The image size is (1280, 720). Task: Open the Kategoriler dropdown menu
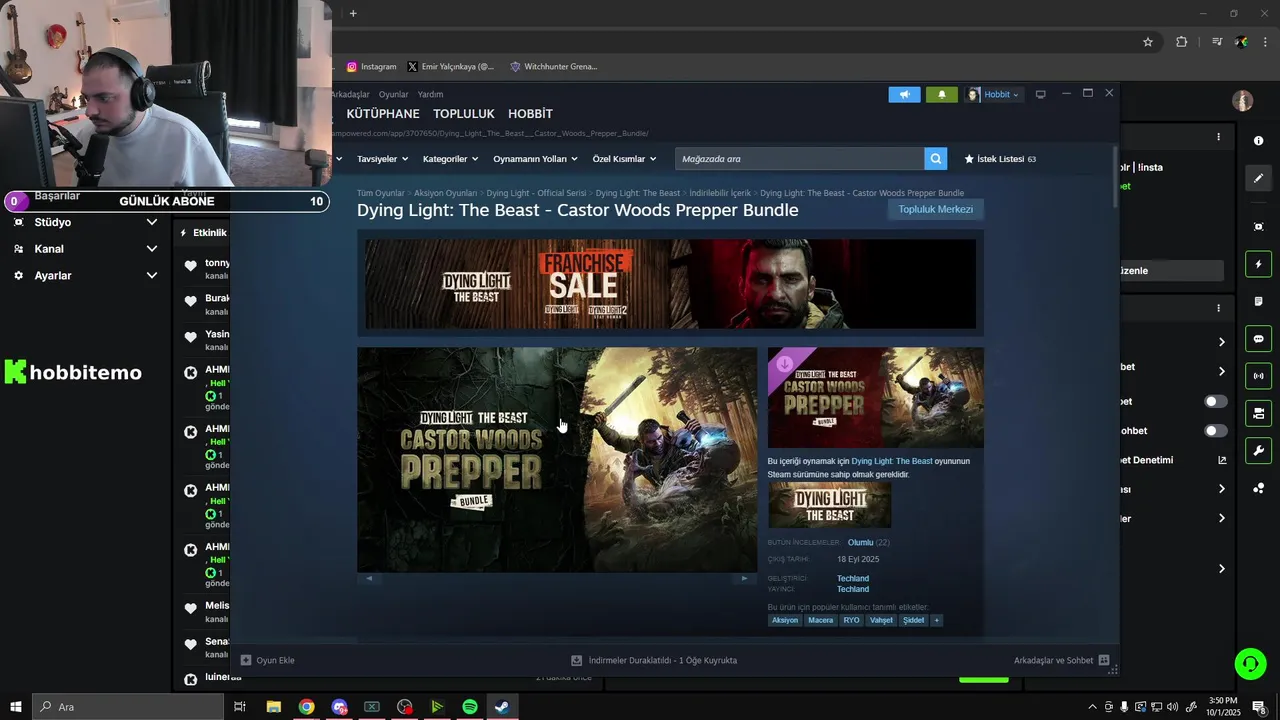tap(450, 159)
